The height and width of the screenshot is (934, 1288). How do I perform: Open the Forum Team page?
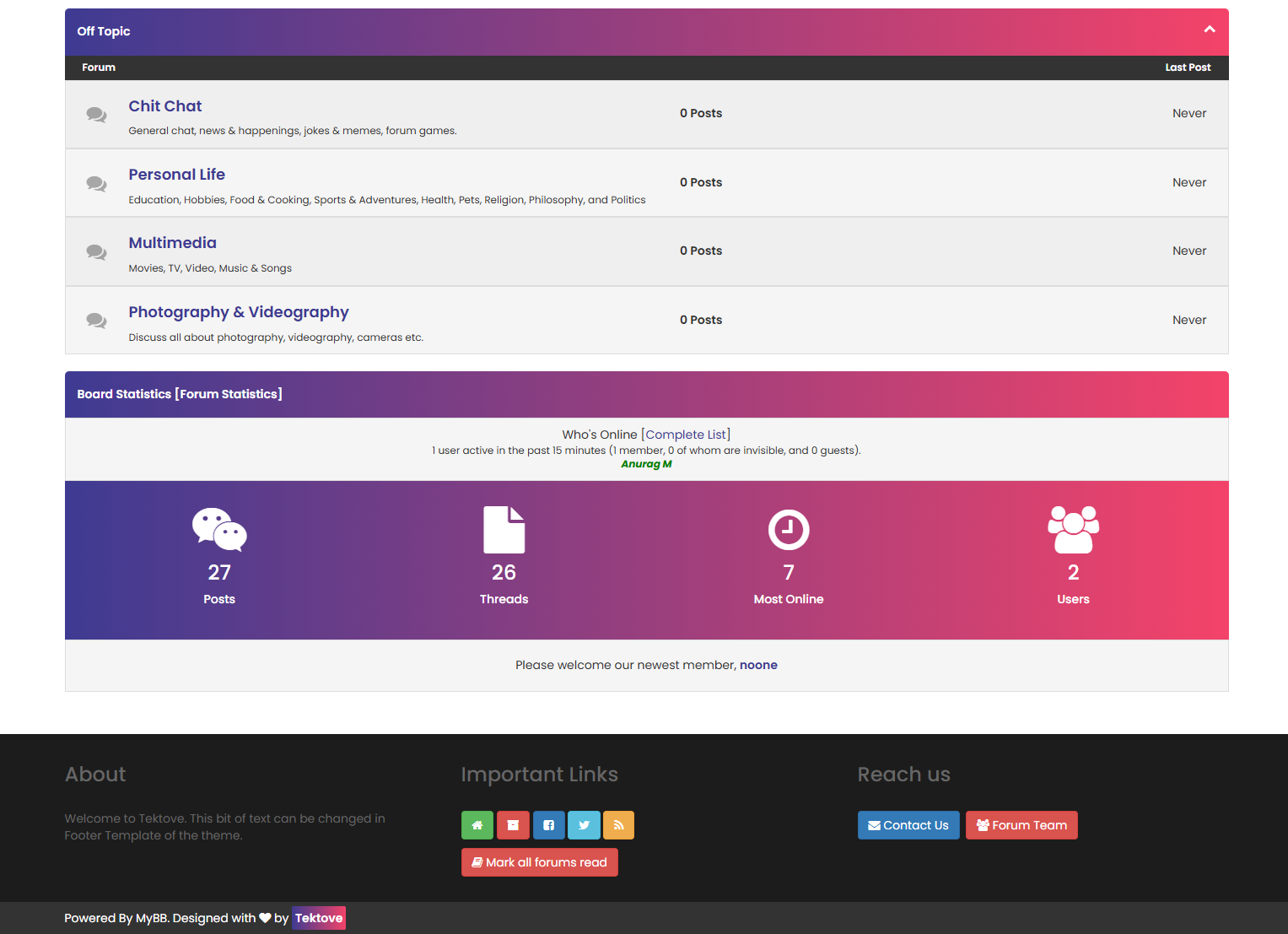(x=1021, y=825)
